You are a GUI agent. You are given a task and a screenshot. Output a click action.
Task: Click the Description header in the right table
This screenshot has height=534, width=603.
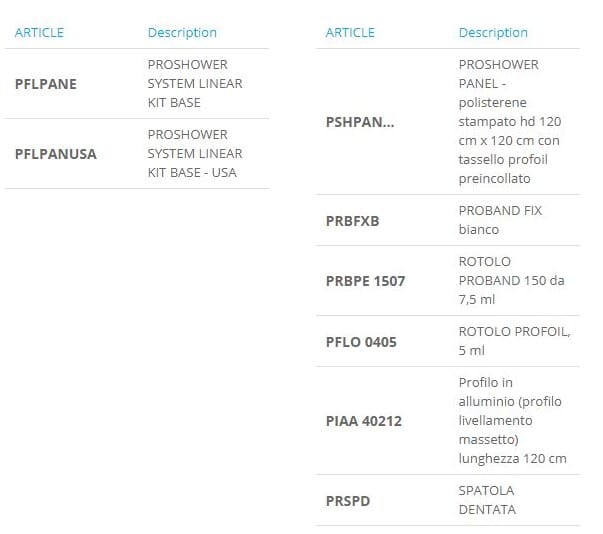[493, 33]
